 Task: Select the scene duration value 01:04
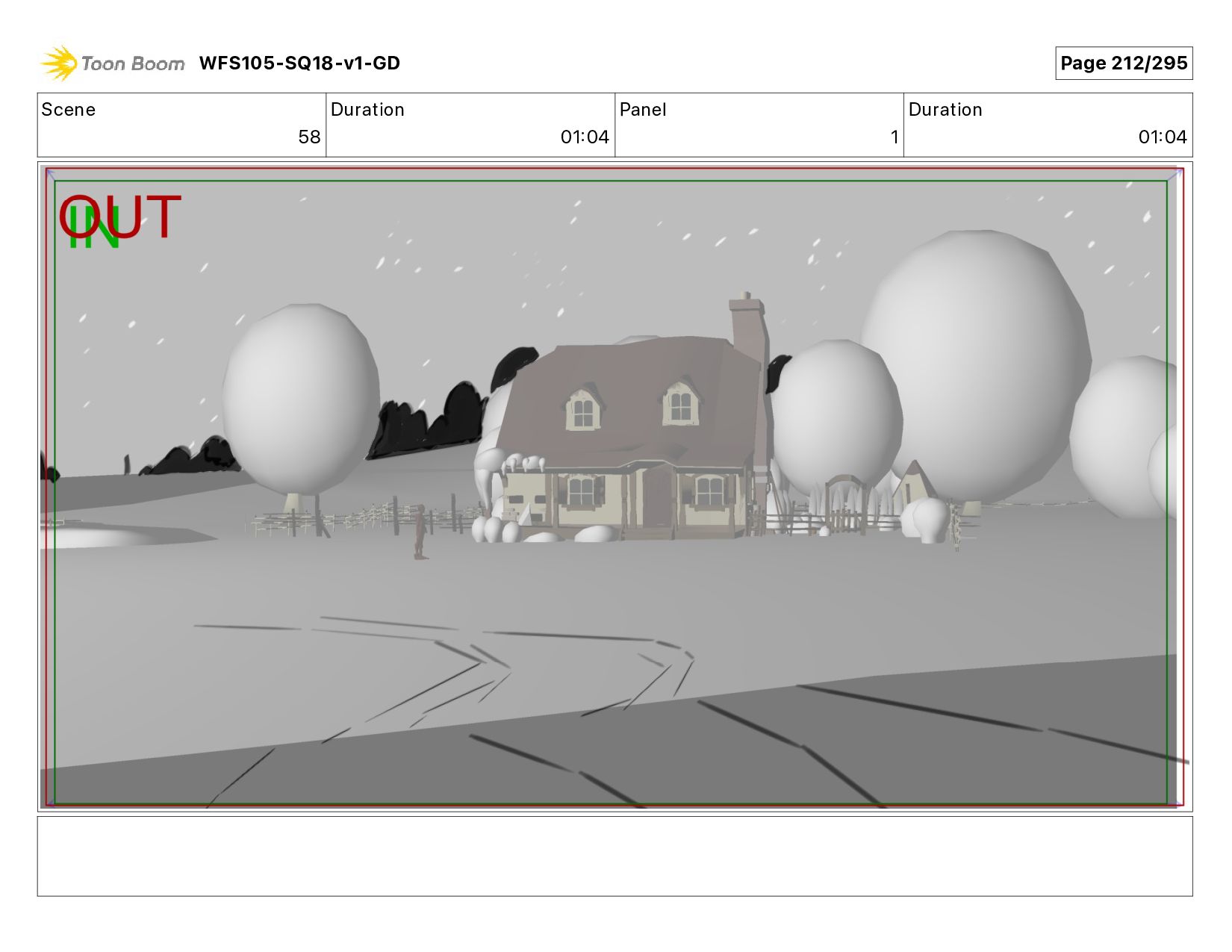(585, 137)
